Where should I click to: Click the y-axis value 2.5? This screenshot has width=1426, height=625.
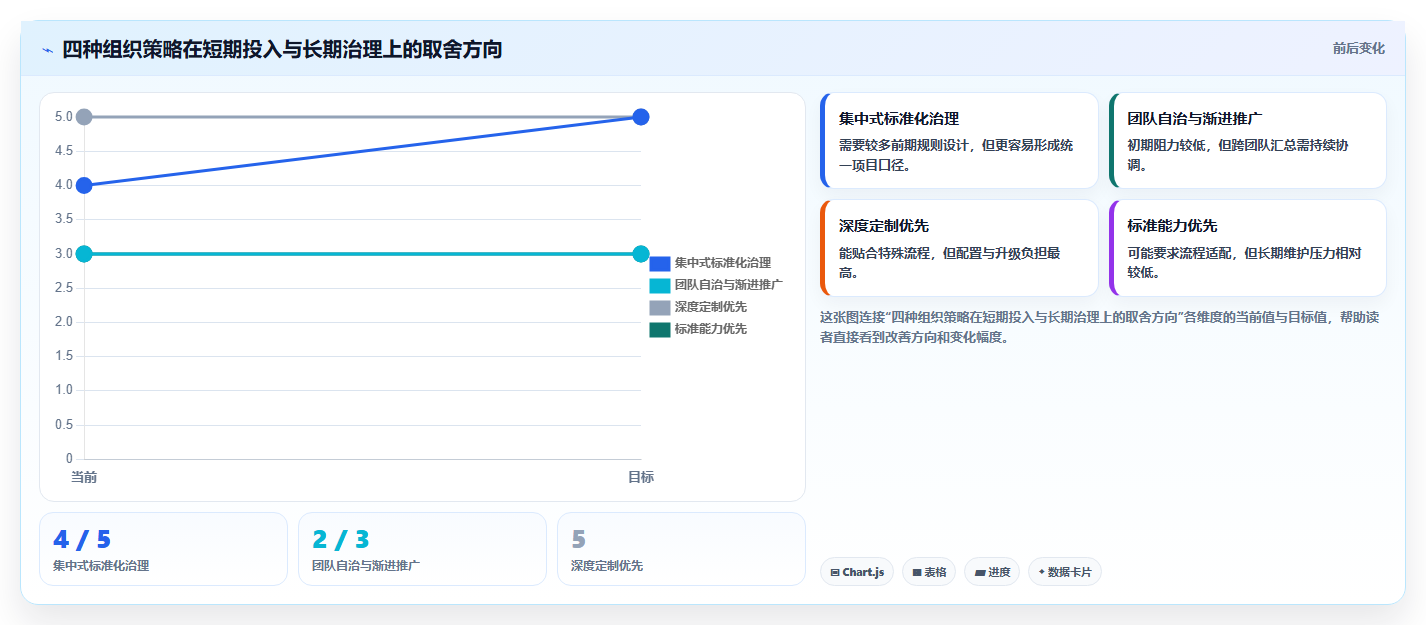[63, 288]
